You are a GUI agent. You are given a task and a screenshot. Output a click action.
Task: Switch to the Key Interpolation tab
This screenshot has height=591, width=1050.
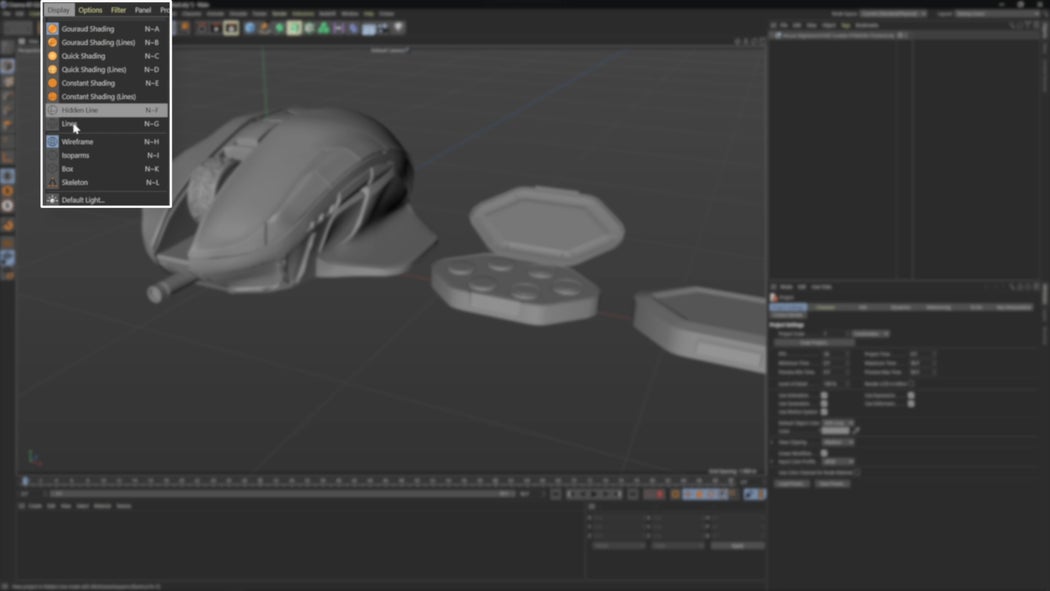1013,307
